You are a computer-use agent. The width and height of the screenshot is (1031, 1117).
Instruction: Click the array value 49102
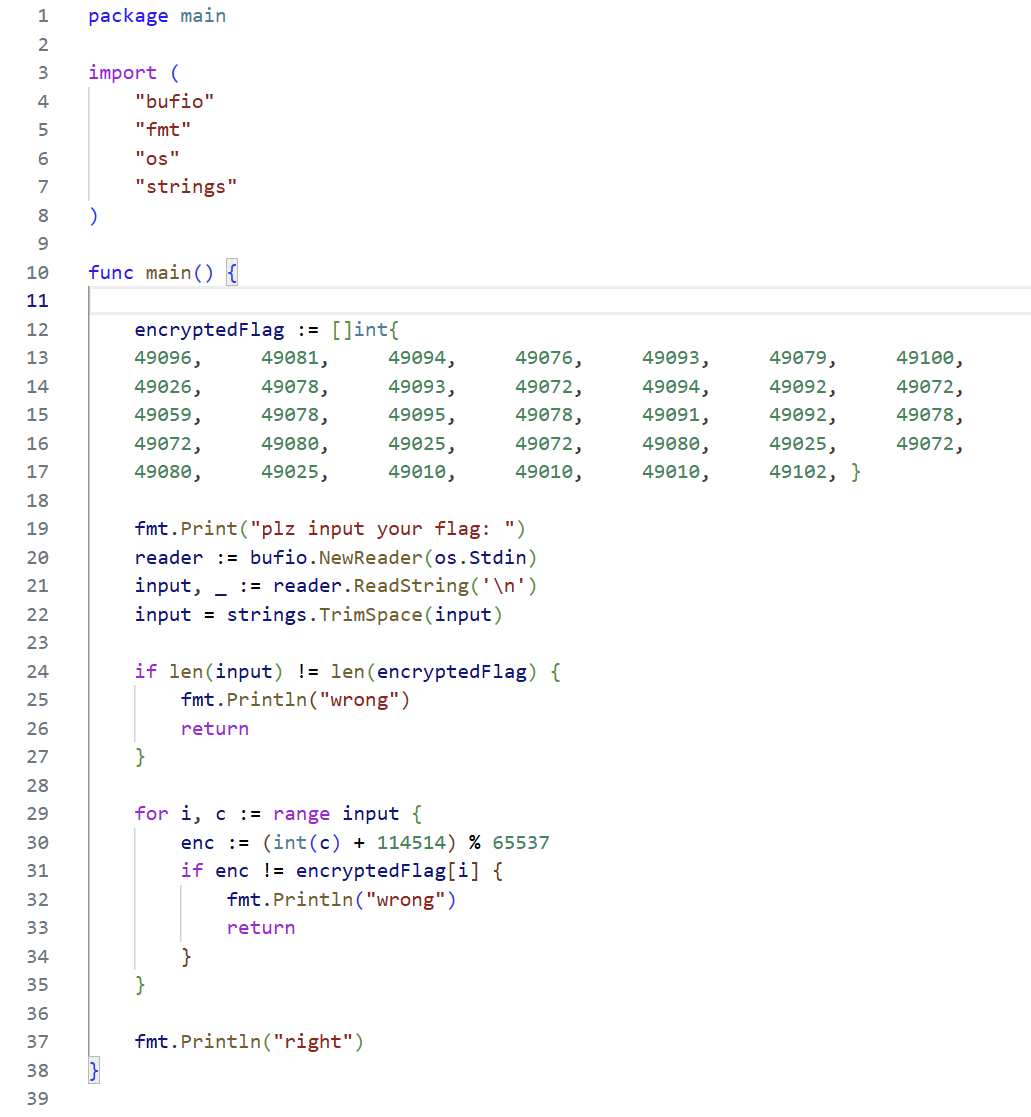(x=797, y=472)
